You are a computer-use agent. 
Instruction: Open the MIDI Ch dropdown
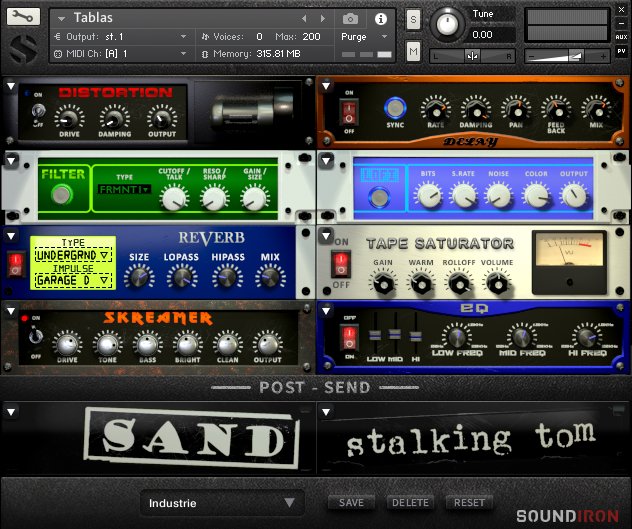tap(120, 54)
